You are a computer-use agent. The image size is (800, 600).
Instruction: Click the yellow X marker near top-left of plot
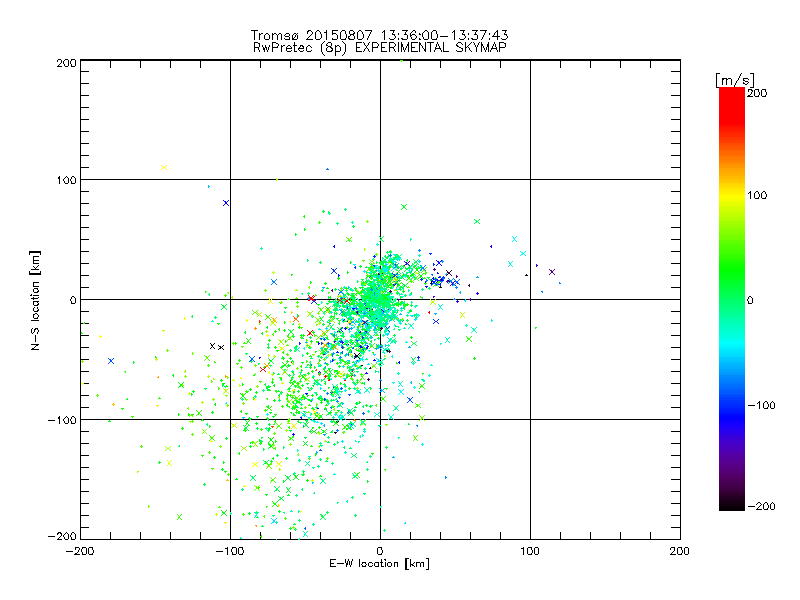point(164,167)
